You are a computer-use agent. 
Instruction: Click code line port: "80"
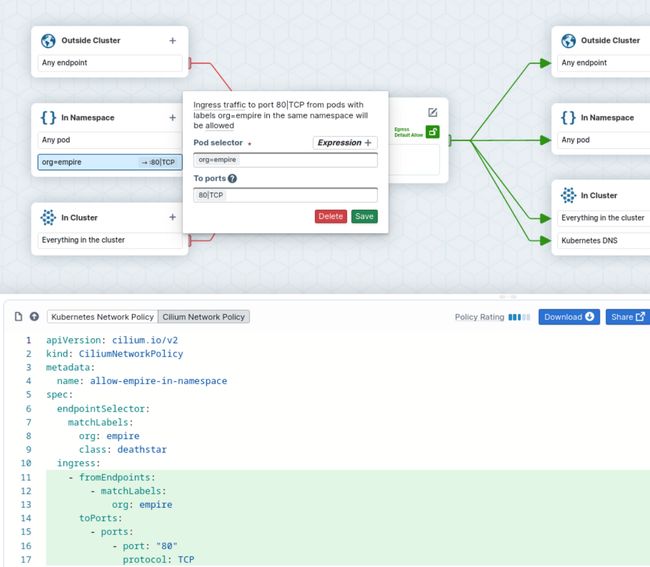(145, 546)
